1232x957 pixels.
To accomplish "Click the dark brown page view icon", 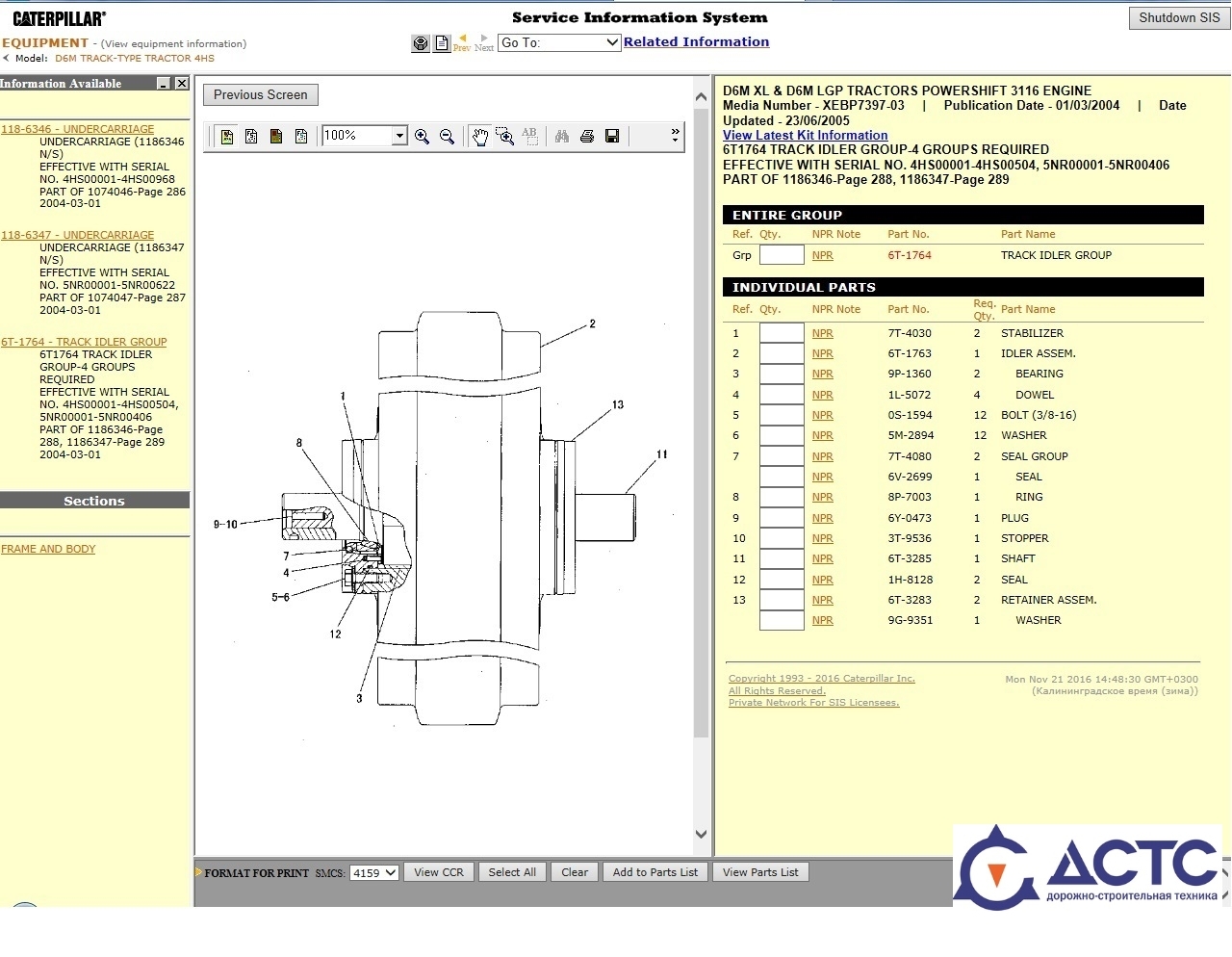I will (x=276, y=137).
